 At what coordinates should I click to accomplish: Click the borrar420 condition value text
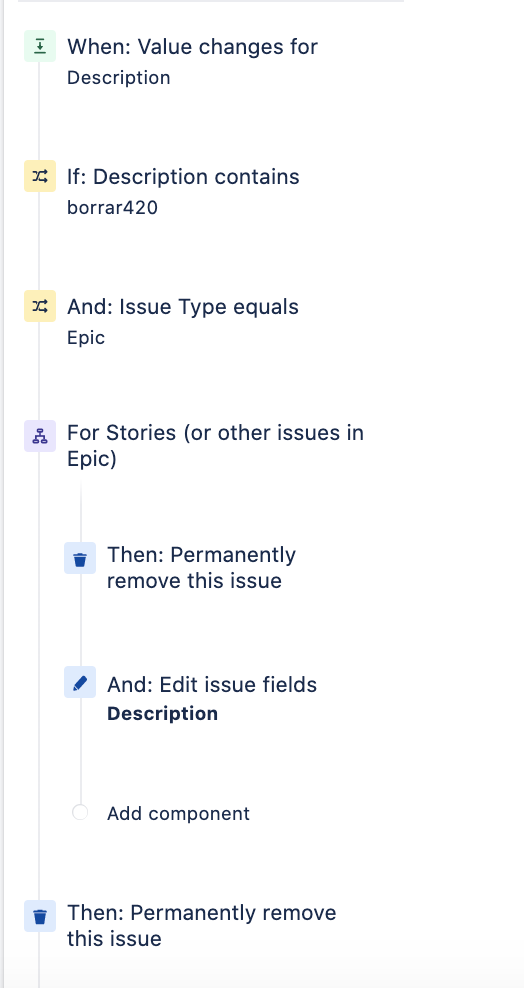pyautogui.click(x=112, y=207)
